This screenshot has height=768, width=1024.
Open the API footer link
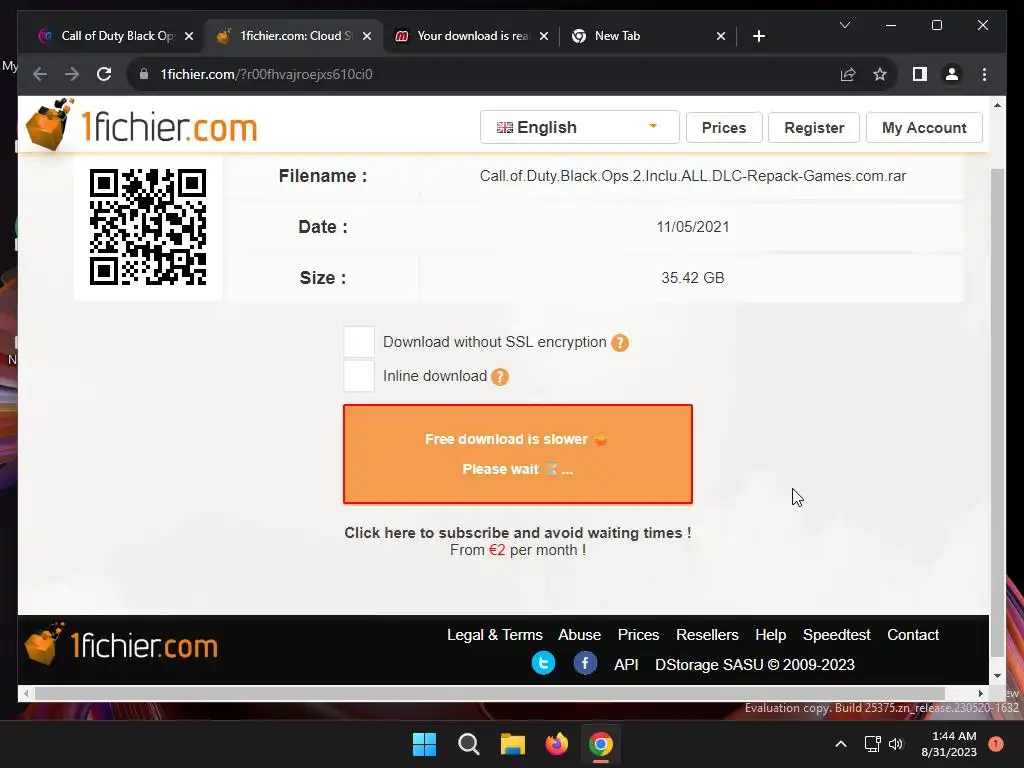(x=626, y=664)
